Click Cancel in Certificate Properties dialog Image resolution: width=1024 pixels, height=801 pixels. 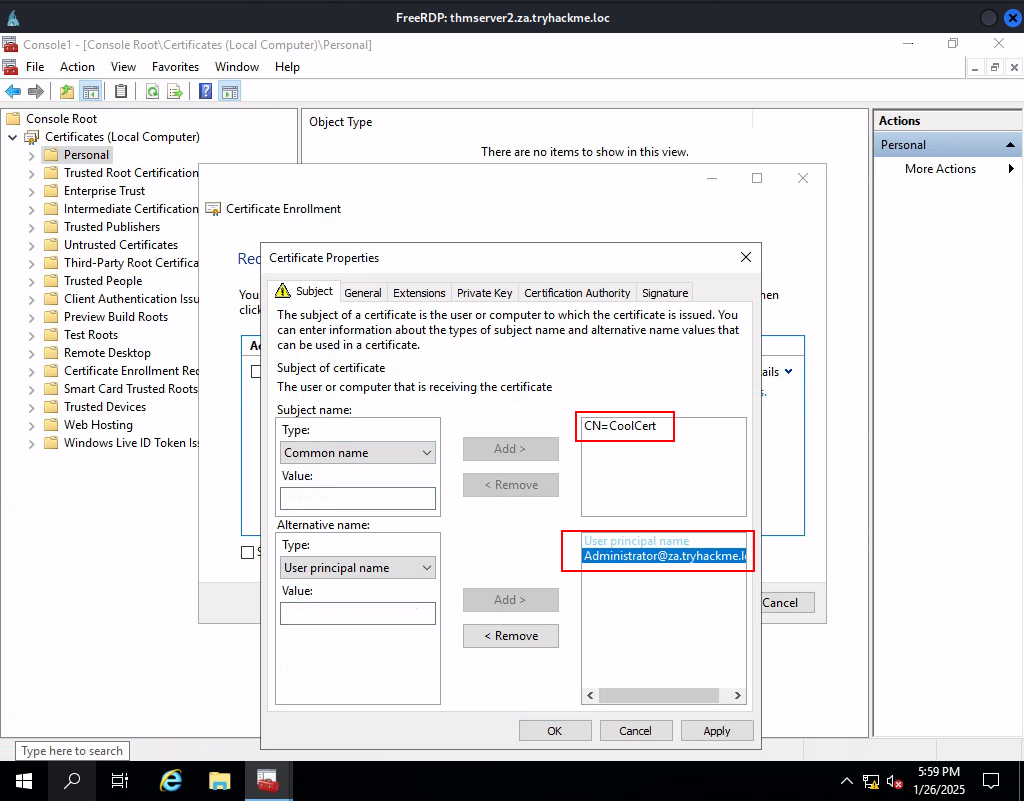635,730
